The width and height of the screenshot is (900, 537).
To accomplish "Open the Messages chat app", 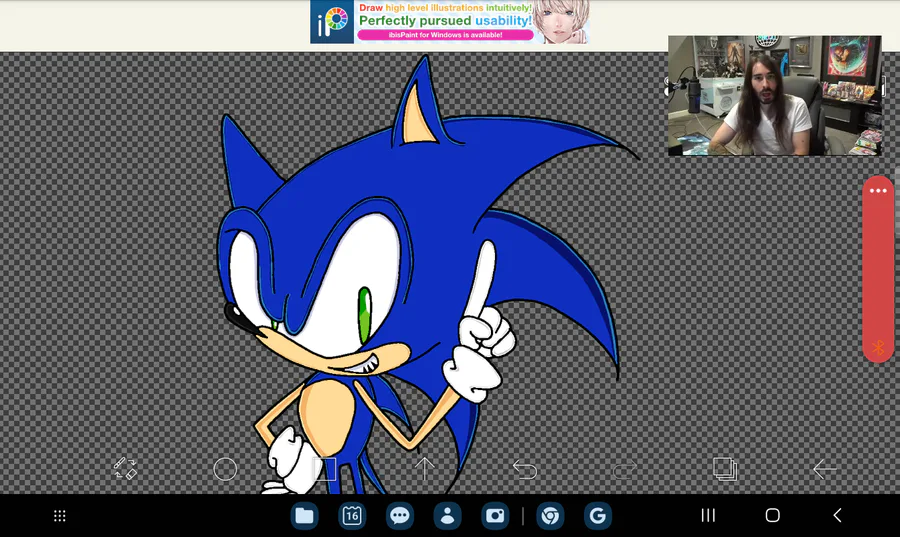I will 399,516.
